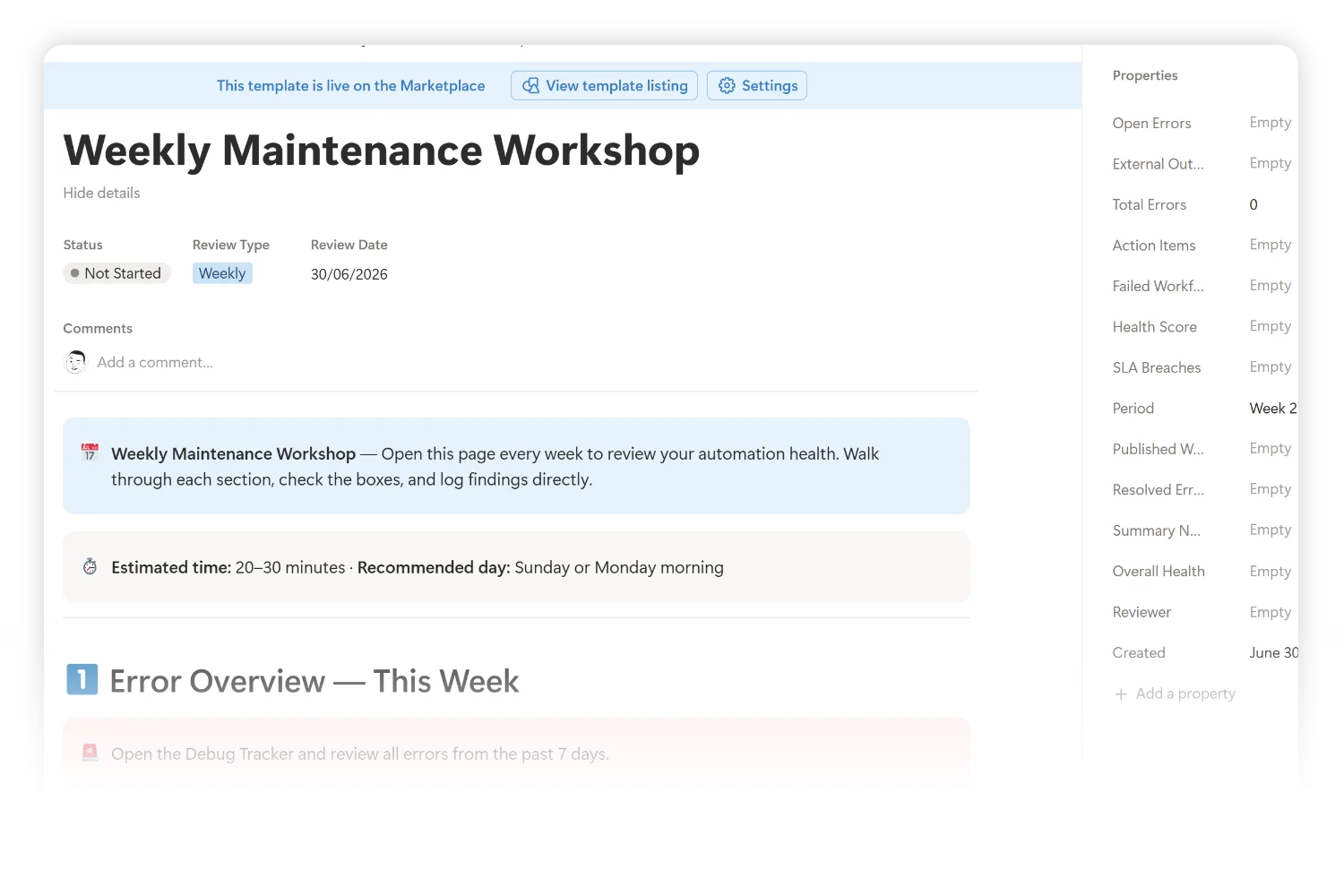Click the Period property label
Screen dimensions: 1344x896
1133,409
